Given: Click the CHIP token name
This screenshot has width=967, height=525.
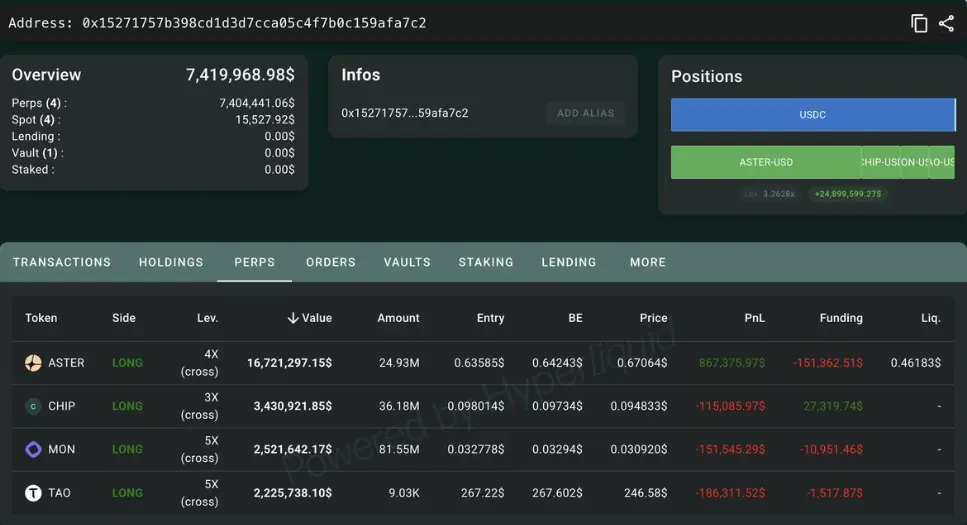Looking at the screenshot, I should 62,406.
